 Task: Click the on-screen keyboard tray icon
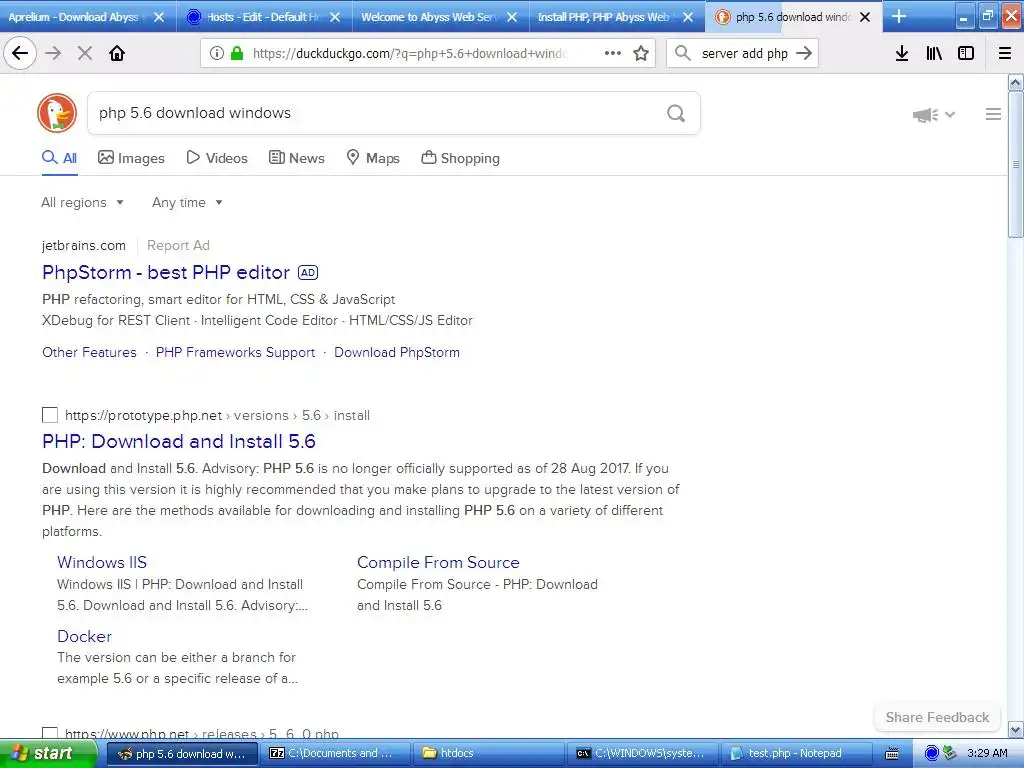tap(892, 754)
